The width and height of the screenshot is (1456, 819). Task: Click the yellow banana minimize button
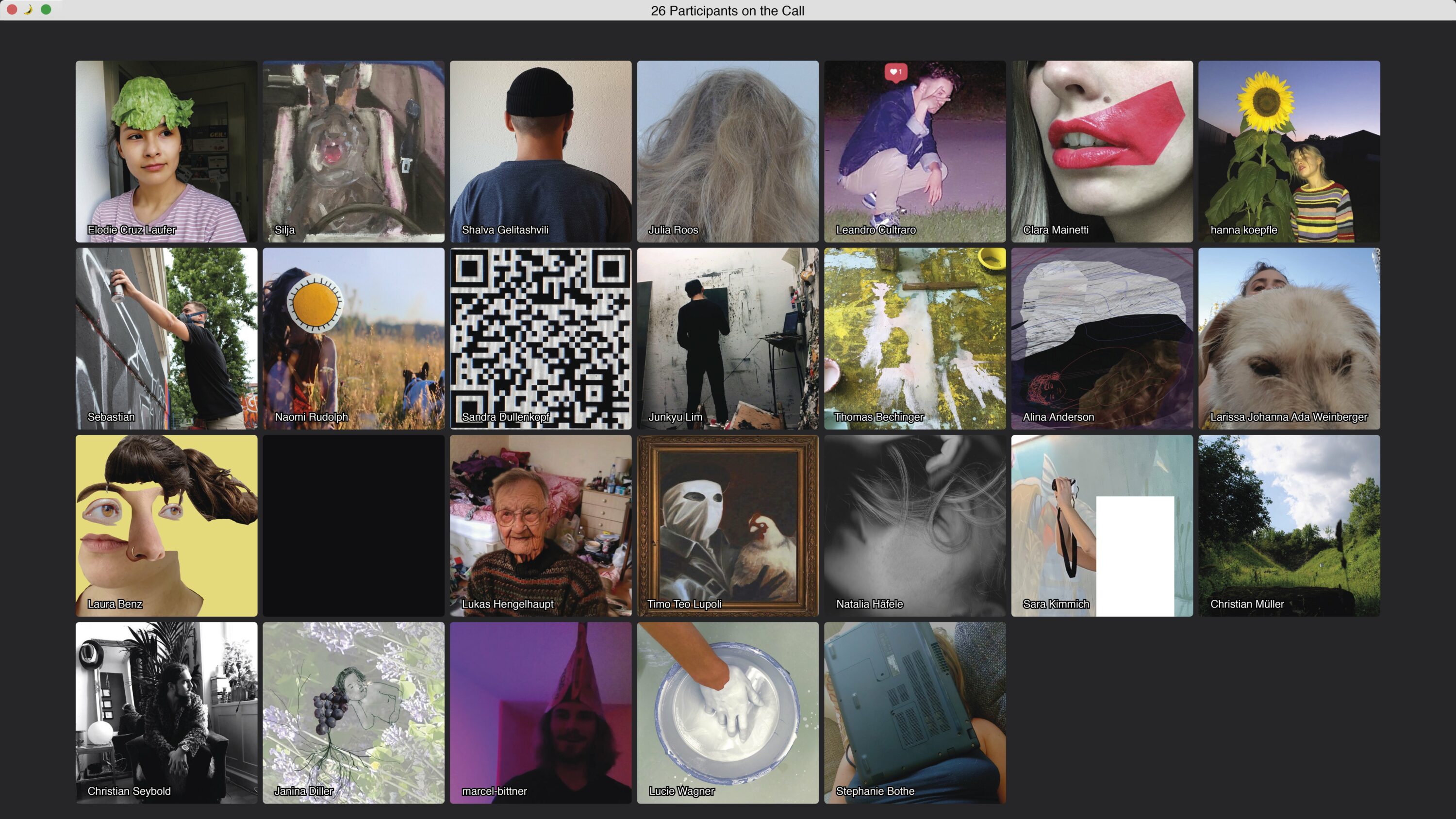click(29, 10)
